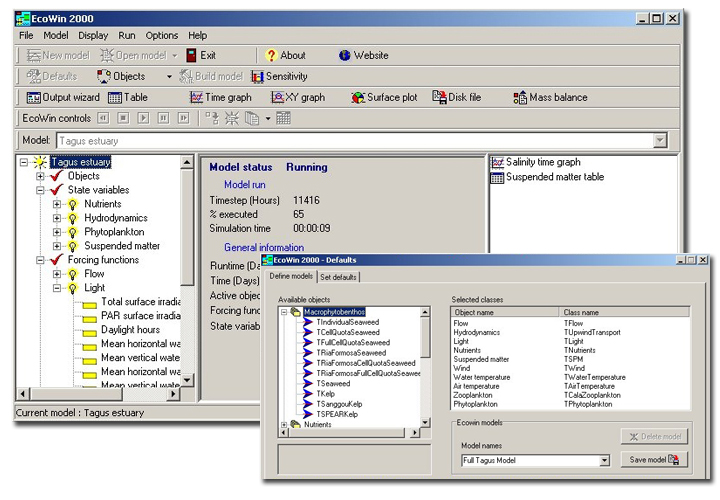Screen dimensions: 720x500
Task: Expand Nutrients folder in Available objects
Action: [x=284, y=425]
